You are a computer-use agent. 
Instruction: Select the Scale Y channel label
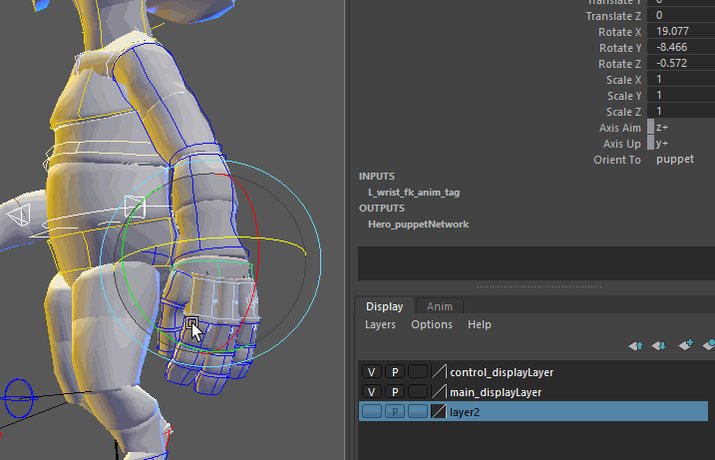(x=624, y=96)
